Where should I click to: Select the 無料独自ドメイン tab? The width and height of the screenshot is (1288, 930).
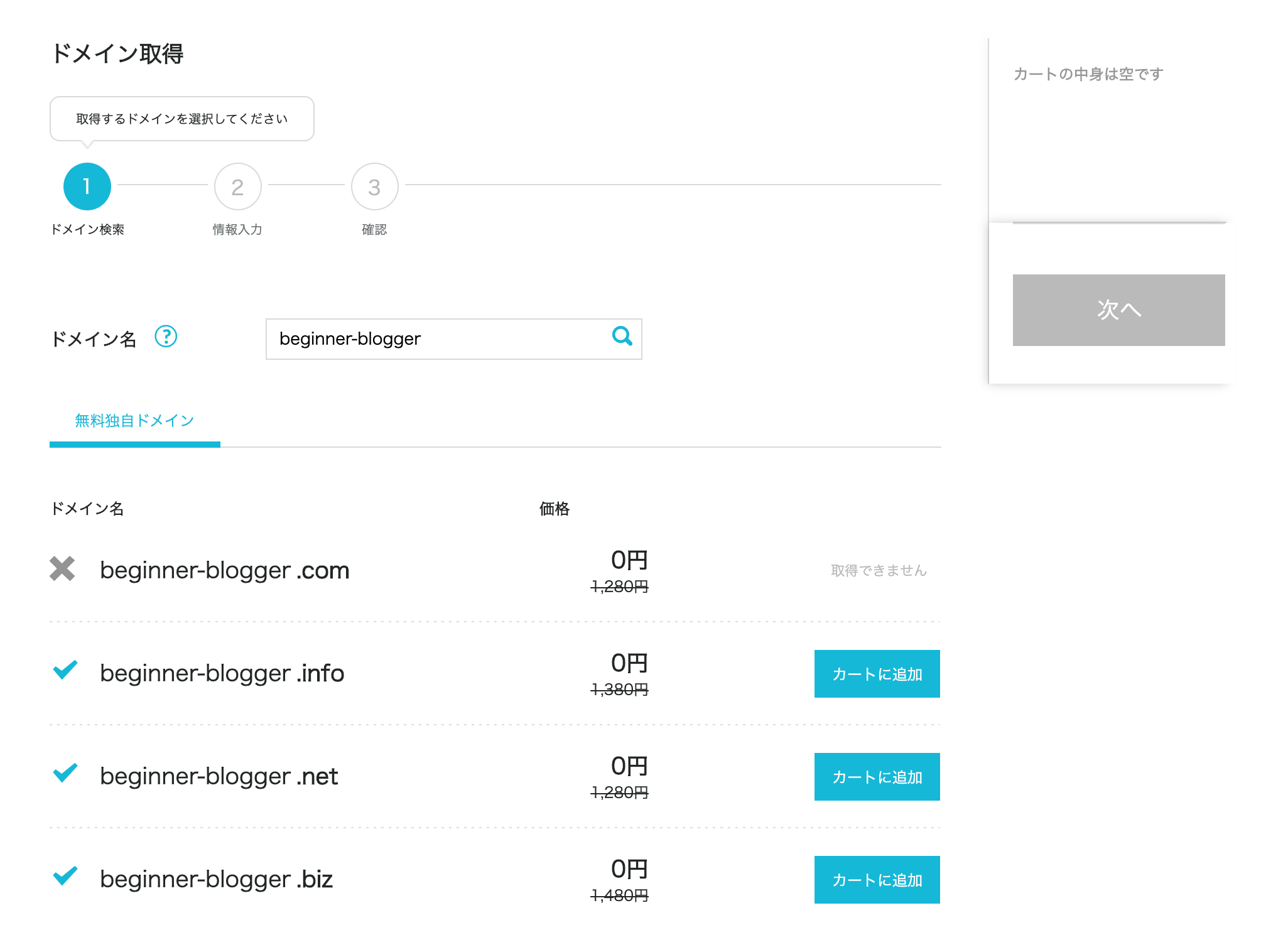pyautogui.click(x=134, y=421)
